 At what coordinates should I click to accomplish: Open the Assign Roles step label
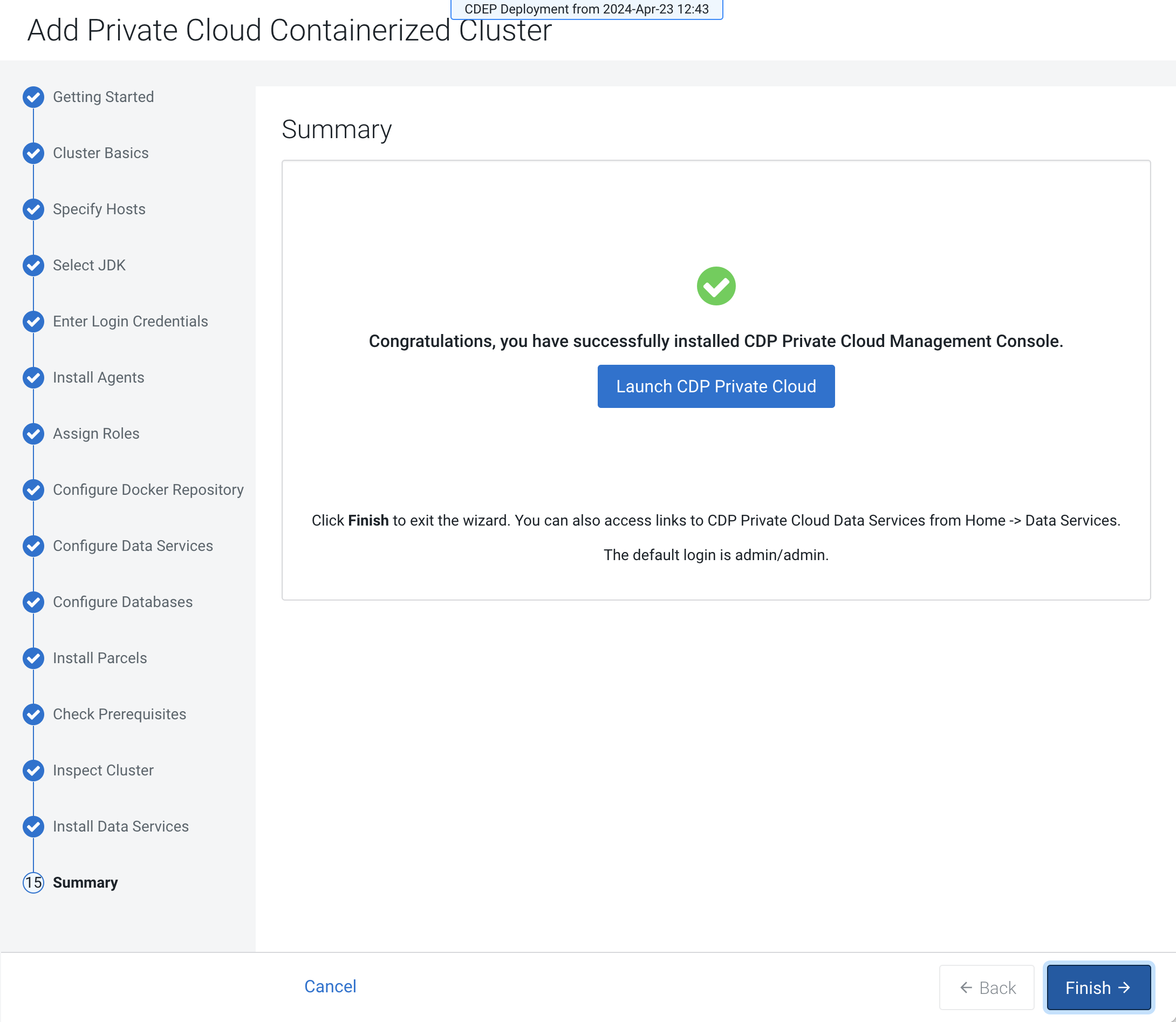pyautogui.click(x=96, y=433)
